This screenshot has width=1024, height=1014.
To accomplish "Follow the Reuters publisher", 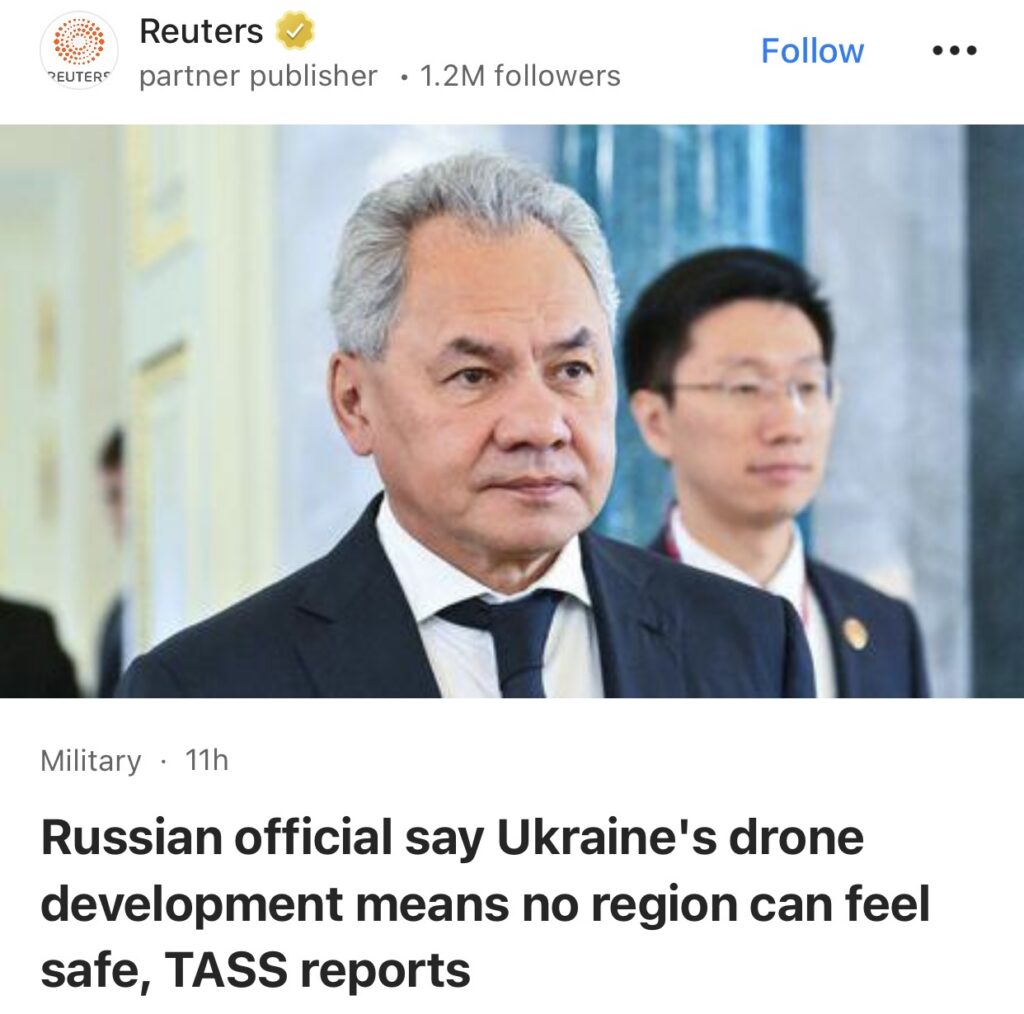I will click(812, 50).
